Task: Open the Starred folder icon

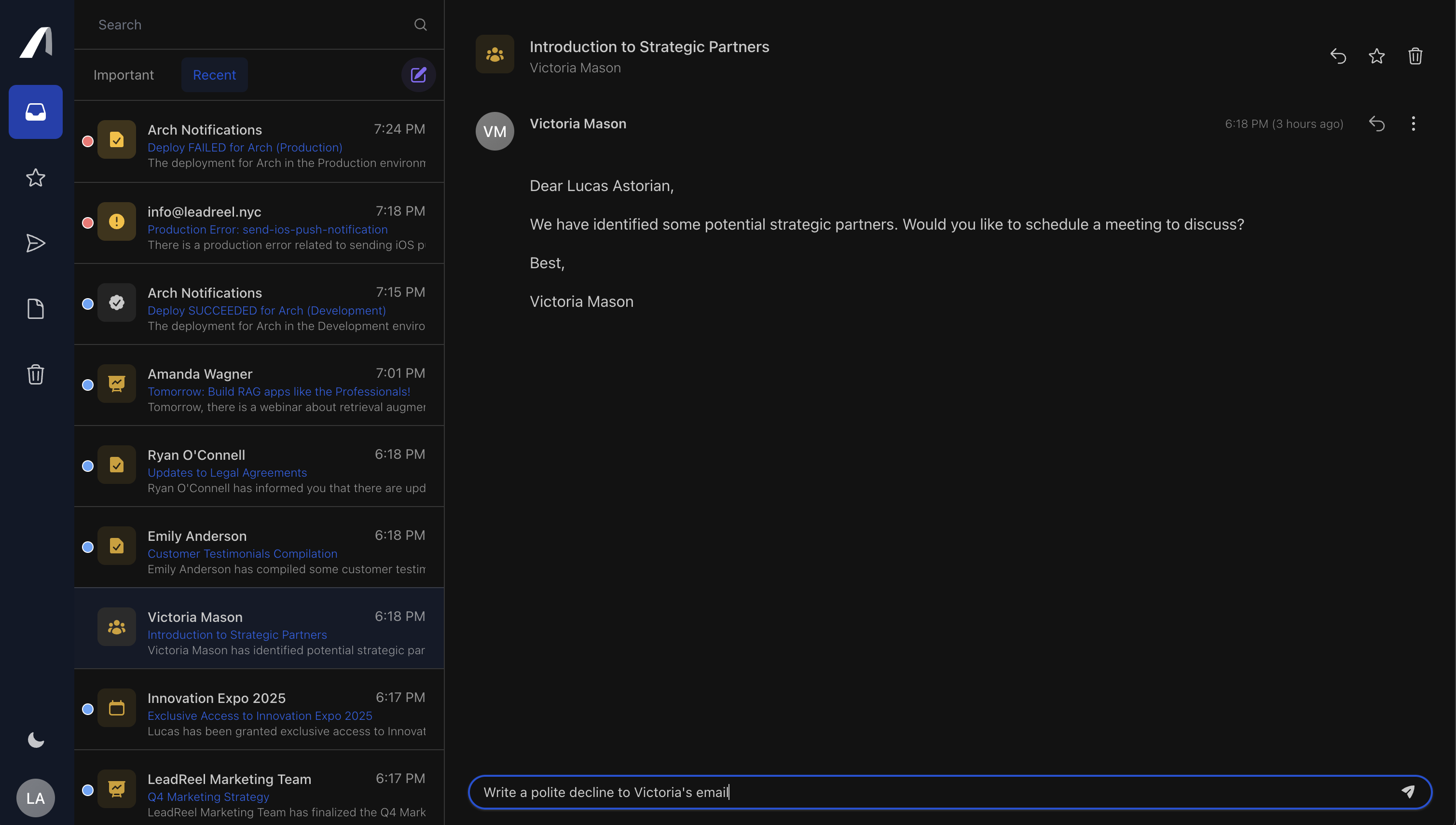Action: tap(35, 178)
